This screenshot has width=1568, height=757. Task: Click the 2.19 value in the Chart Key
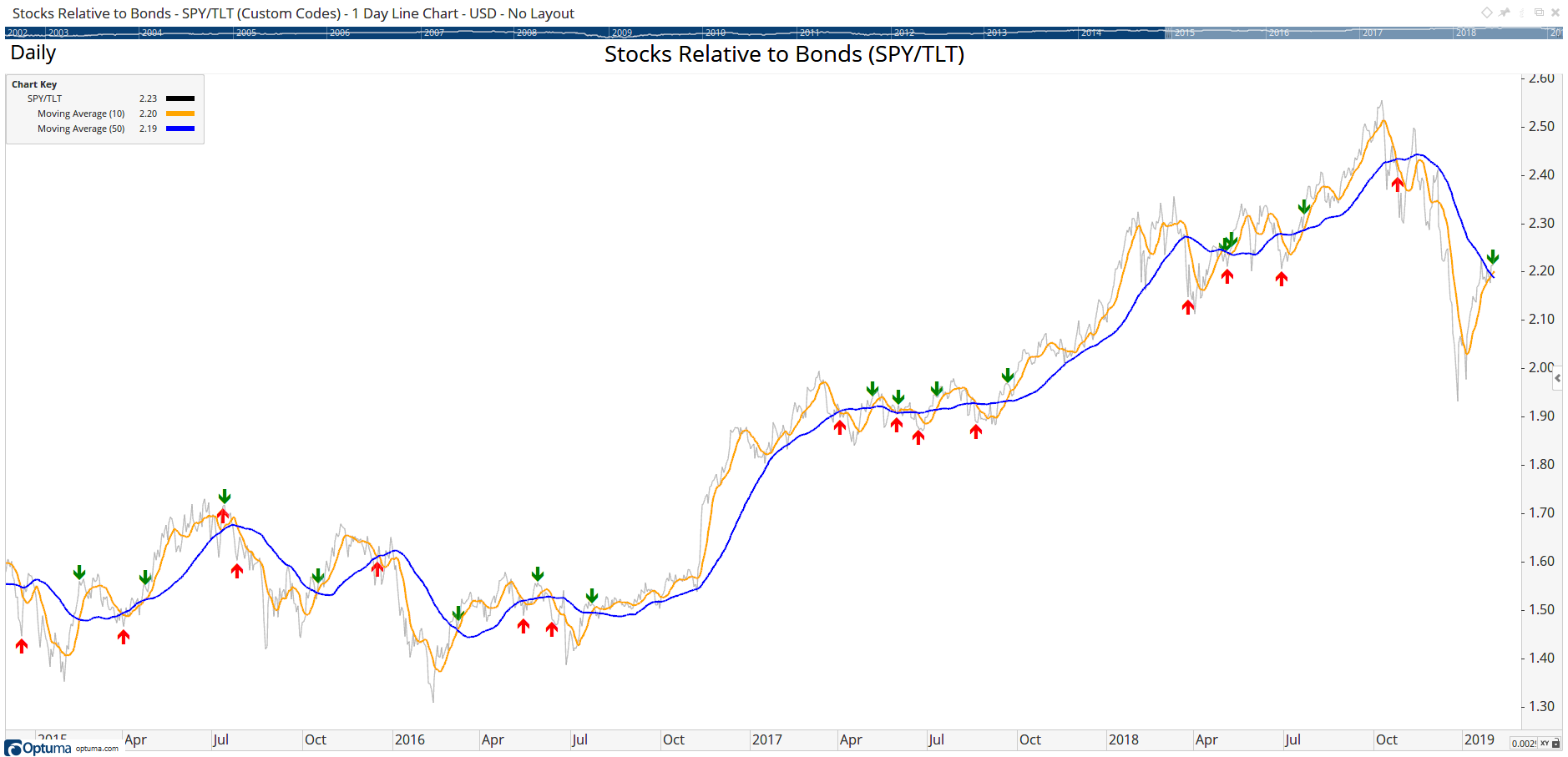tap(148, 129)
